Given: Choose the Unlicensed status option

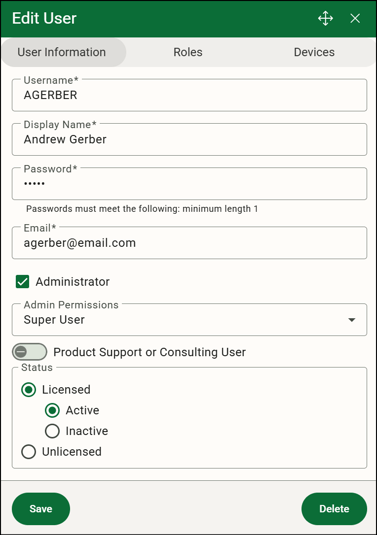Looking at the screenshot, I should (x=28, y=452).
